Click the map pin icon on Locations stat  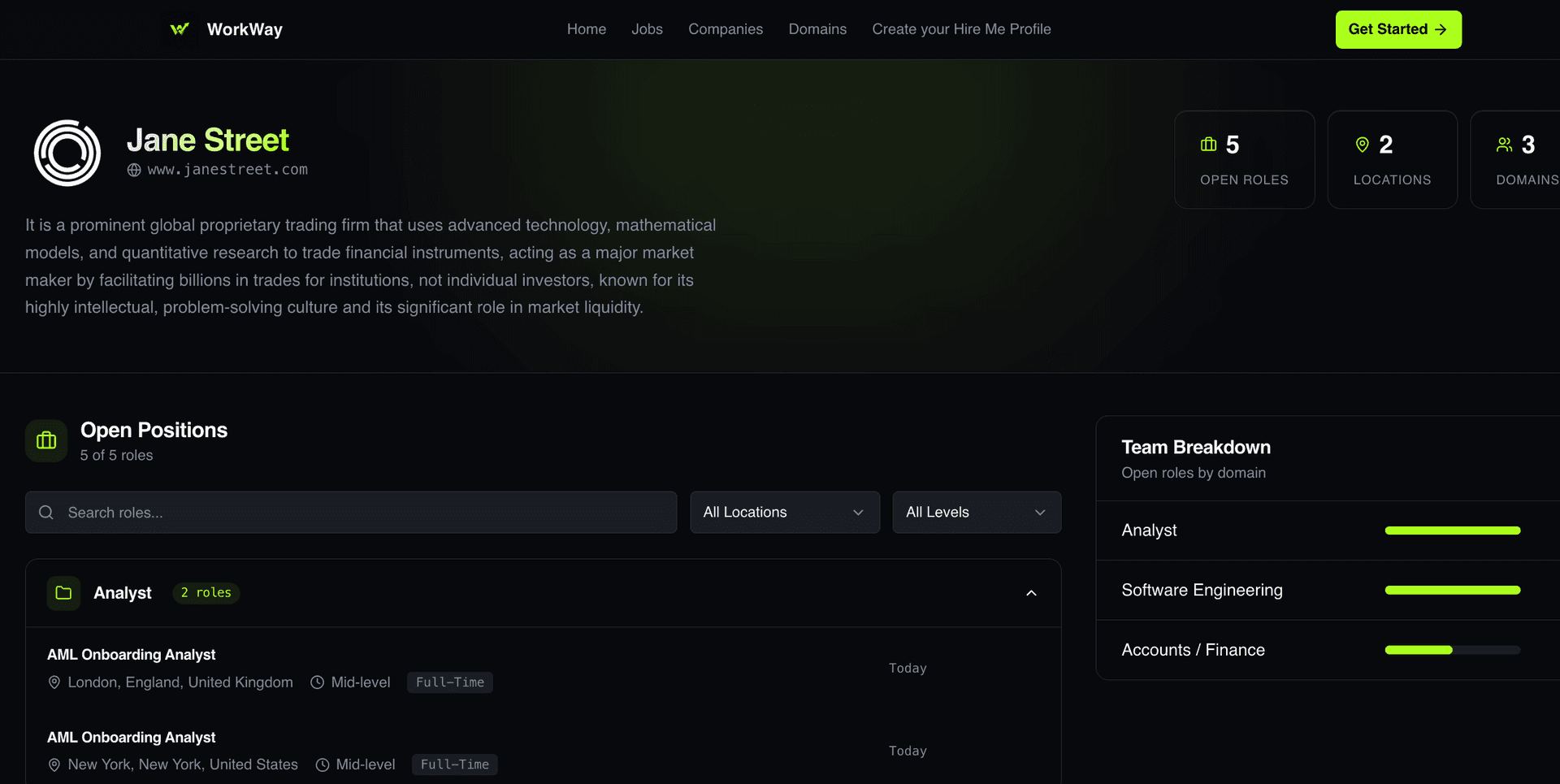tap(1363, 145)
